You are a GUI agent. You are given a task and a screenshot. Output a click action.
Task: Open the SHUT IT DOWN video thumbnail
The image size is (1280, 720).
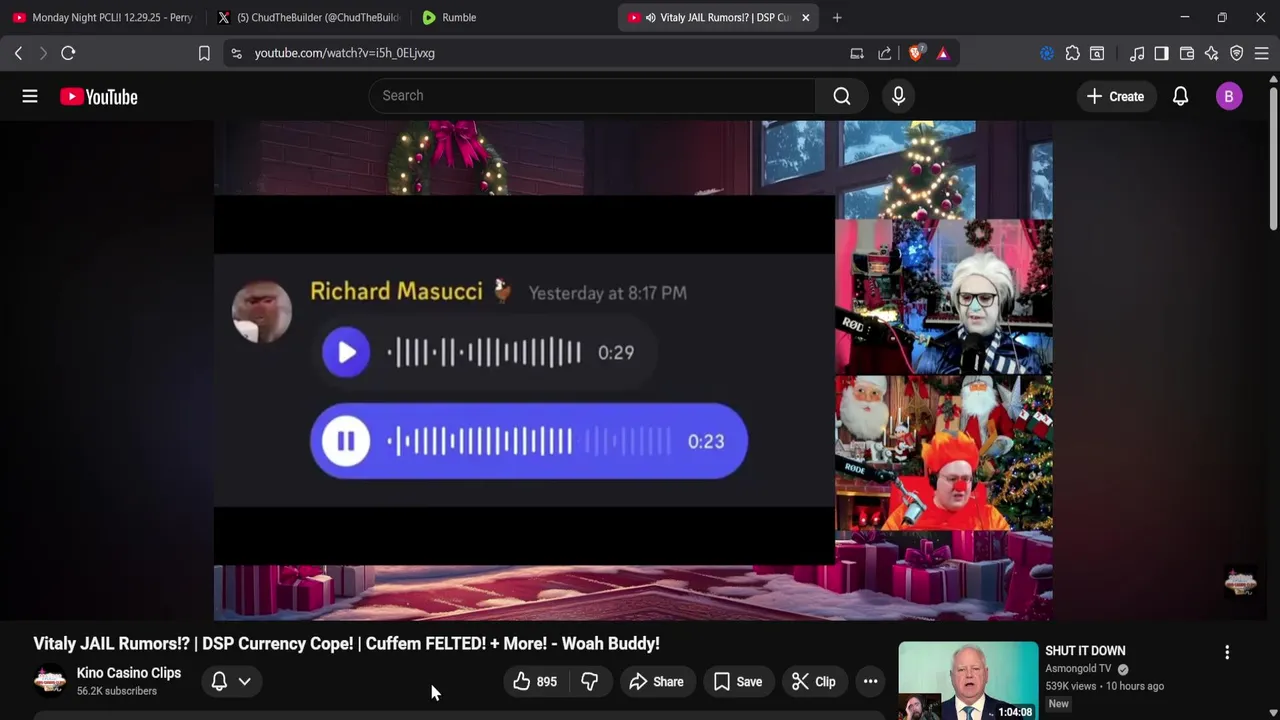(968, 681)
